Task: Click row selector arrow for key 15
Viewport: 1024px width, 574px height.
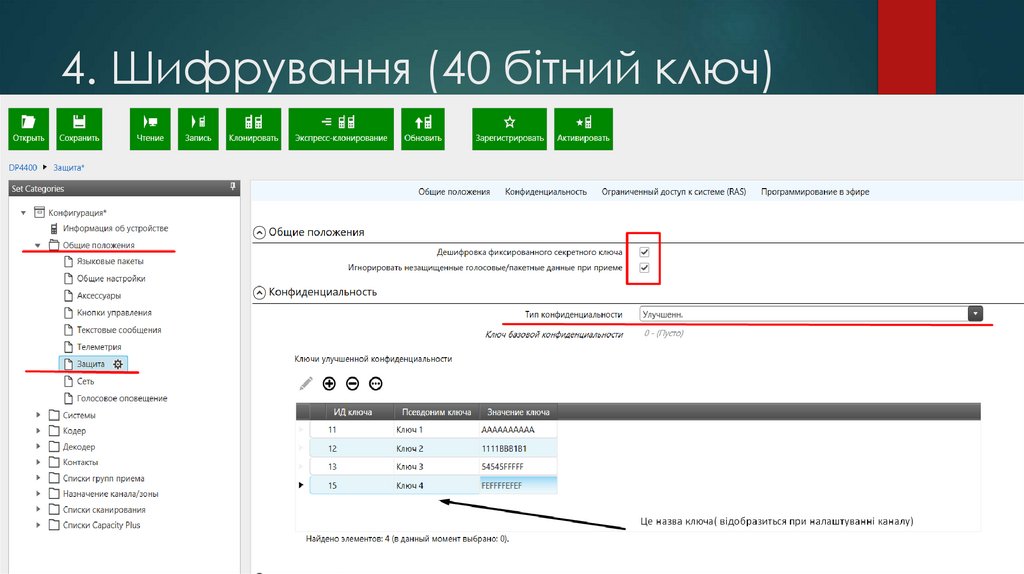Action: point(301,485)
